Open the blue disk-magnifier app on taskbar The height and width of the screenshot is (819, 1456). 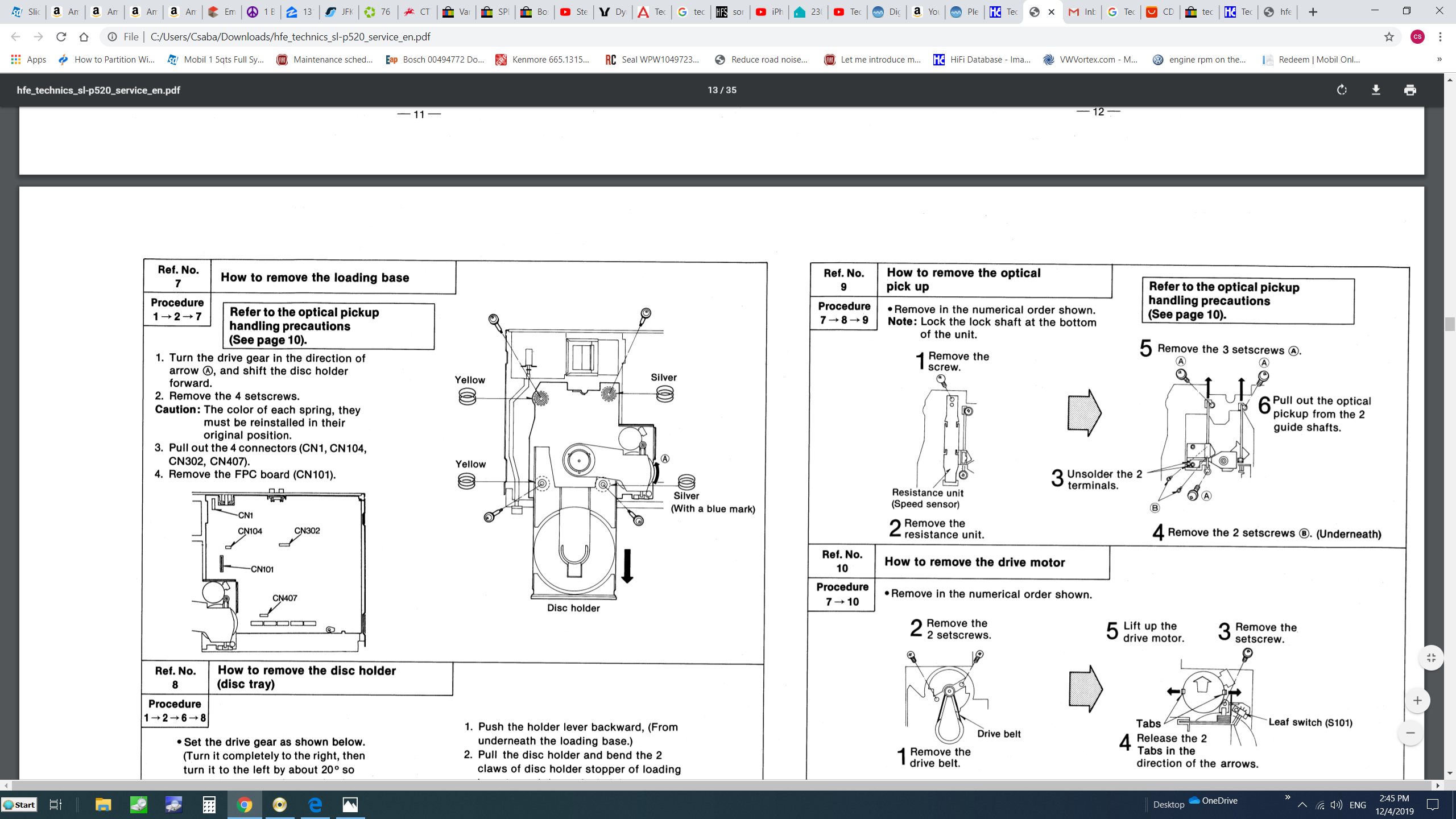pos(173,805)
